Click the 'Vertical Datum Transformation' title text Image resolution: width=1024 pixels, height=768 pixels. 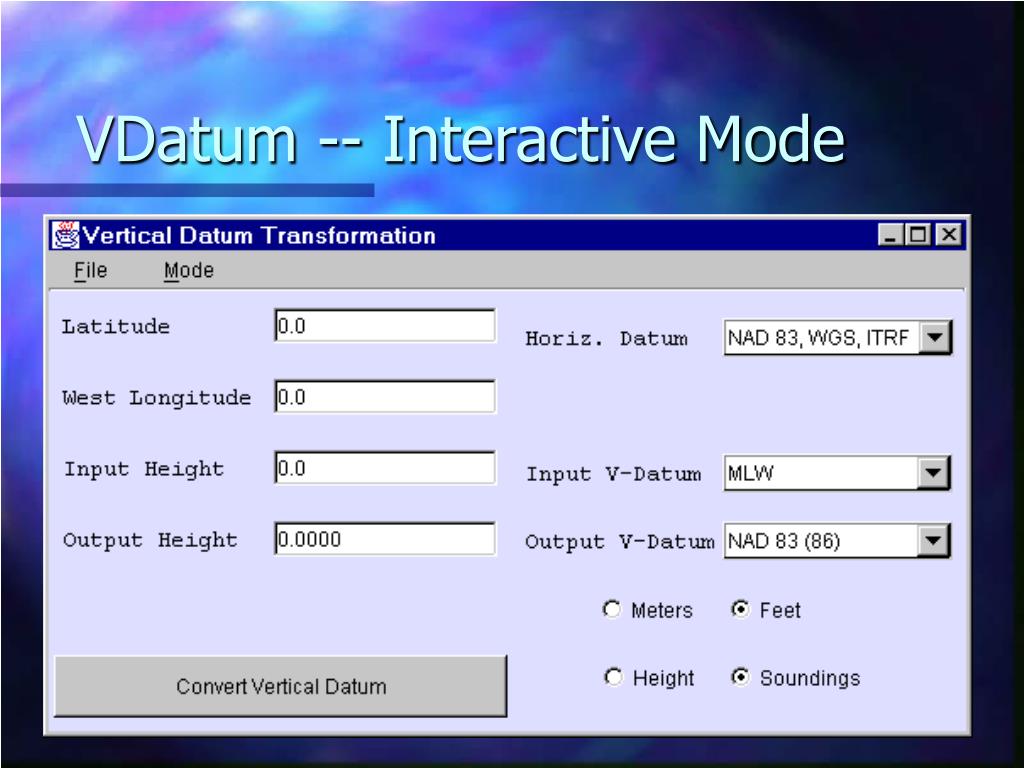coord(259,235)
